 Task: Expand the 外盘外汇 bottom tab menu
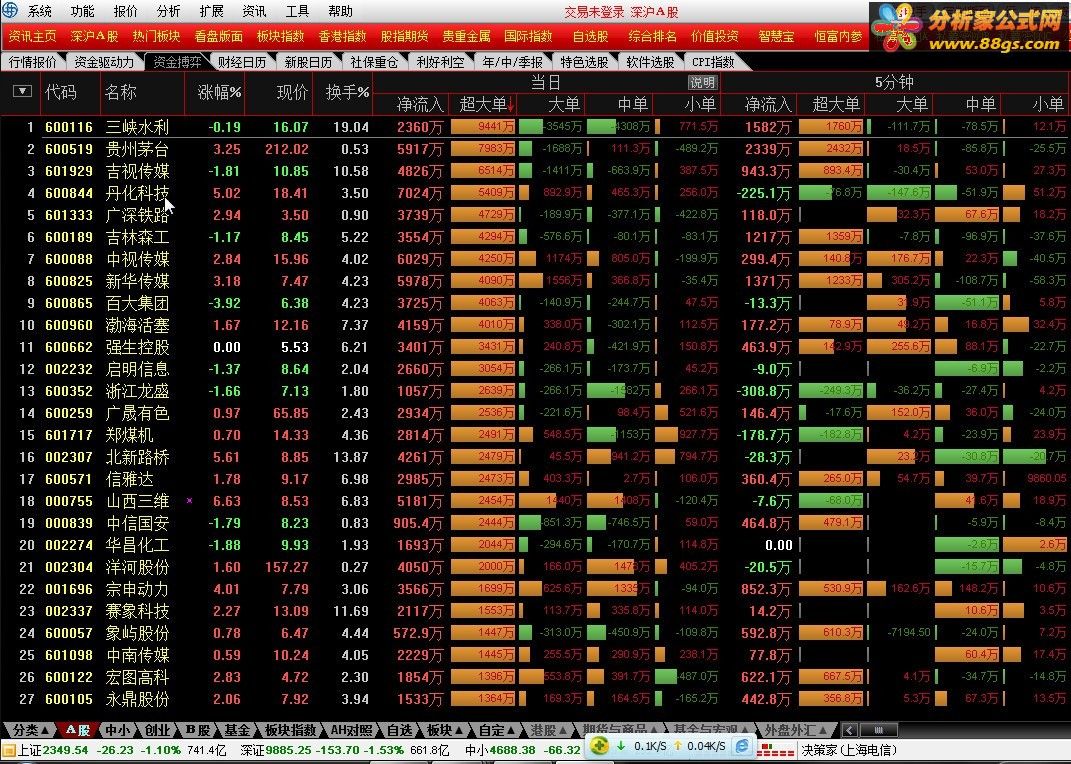coord(796,730)
